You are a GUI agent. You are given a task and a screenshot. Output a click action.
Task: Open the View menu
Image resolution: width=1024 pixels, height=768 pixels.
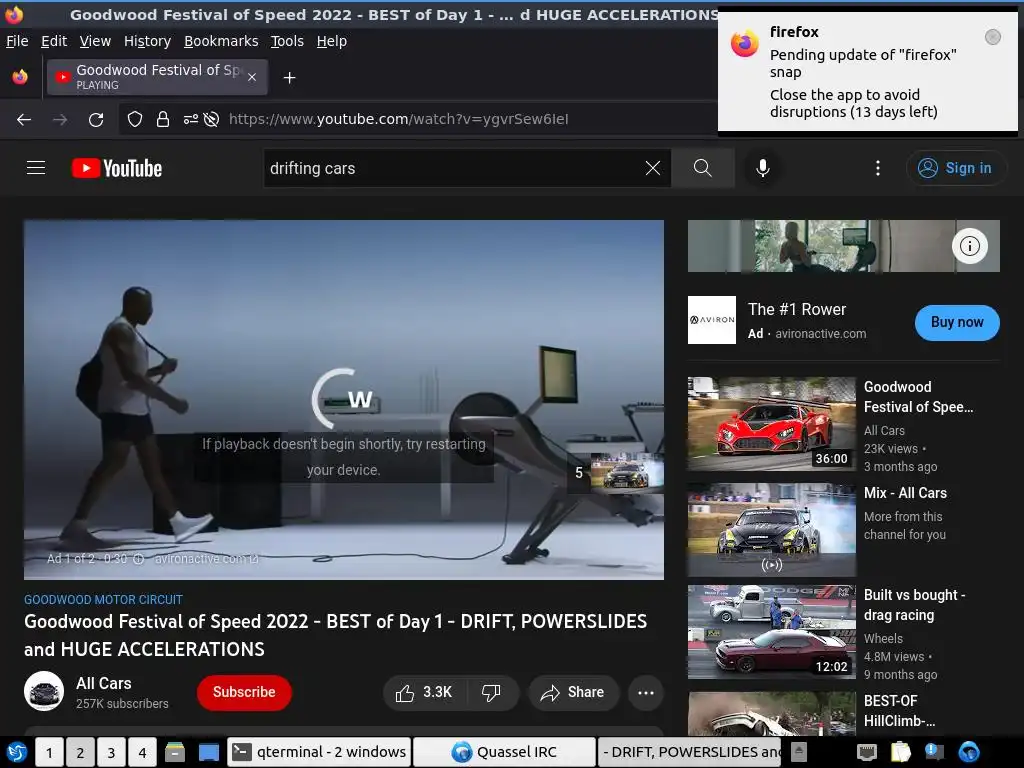pos(95,41)
